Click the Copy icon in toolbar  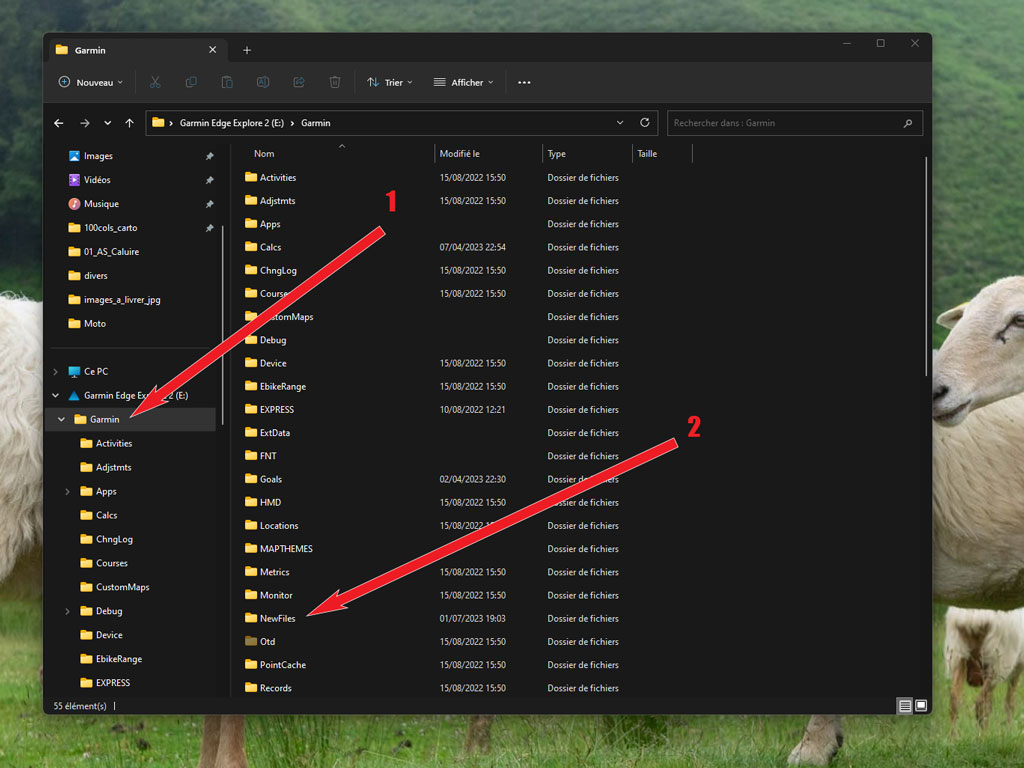[191, 82]
